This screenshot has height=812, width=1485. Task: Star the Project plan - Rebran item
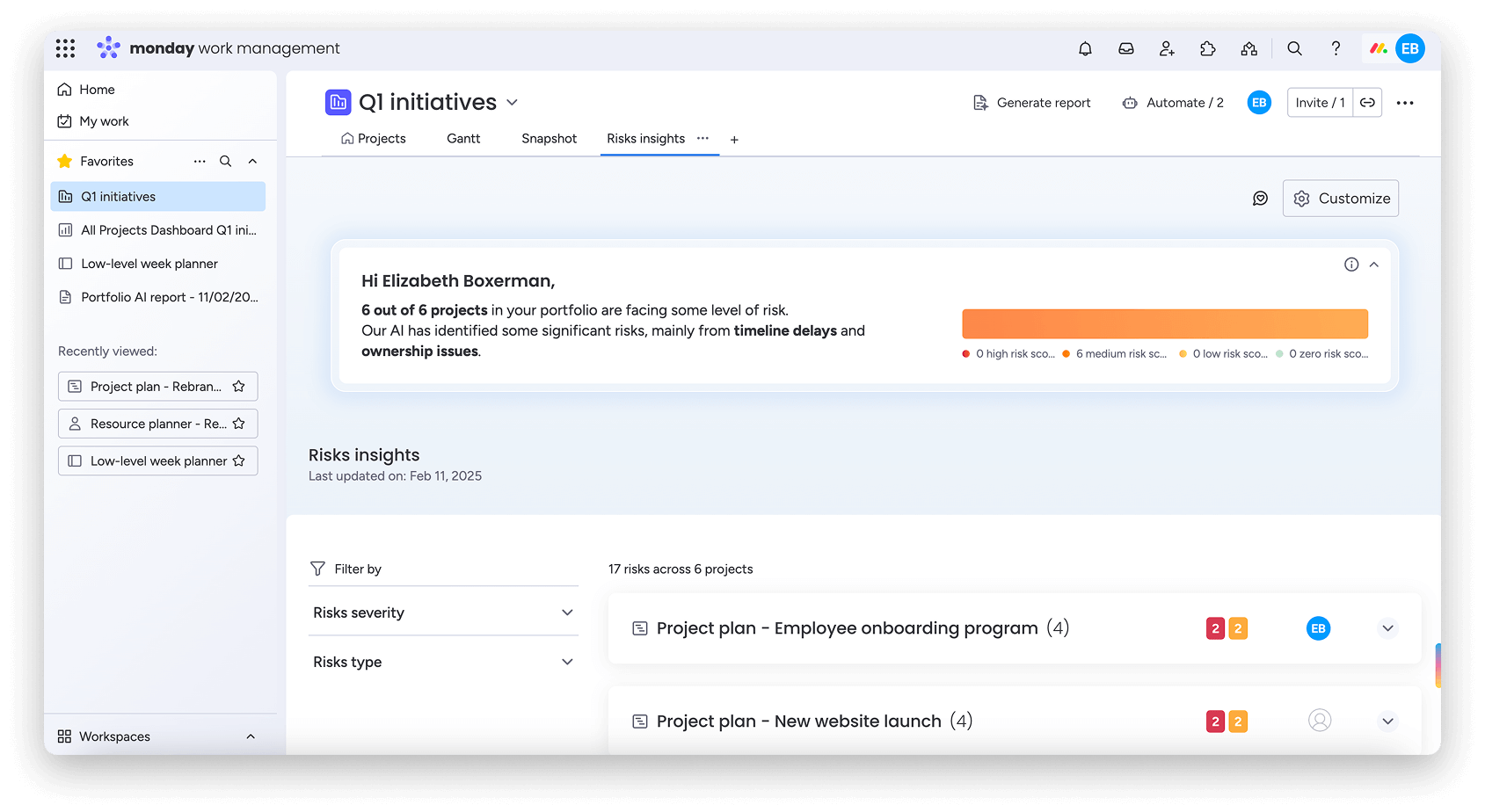click(x=238, y=386)
